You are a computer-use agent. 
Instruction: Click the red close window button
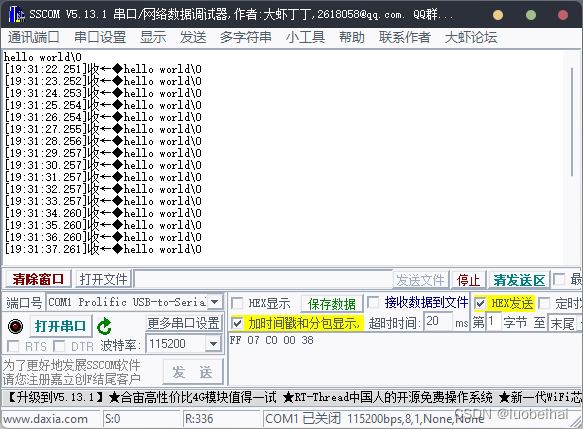point(563,15)
